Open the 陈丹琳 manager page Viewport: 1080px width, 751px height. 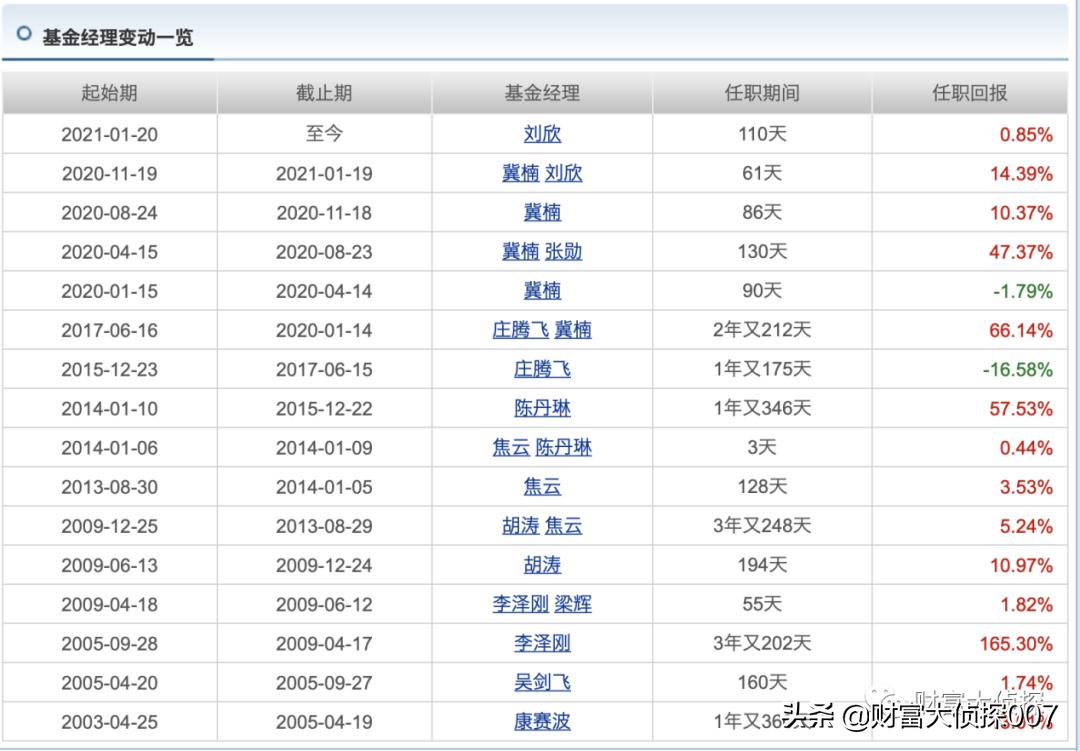(x=542, y=408)
